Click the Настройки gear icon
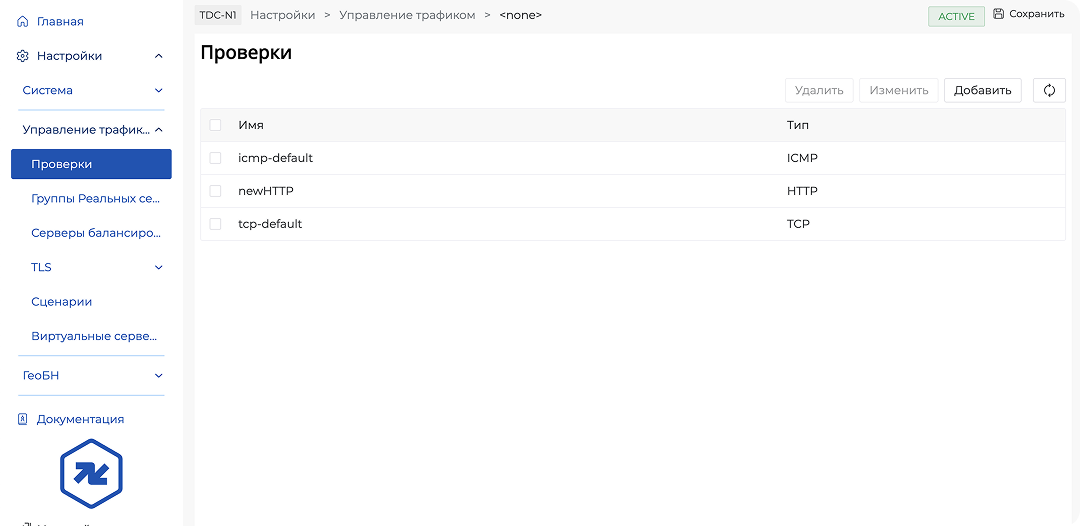1080x526 pixels. click(x=23, y=56)
